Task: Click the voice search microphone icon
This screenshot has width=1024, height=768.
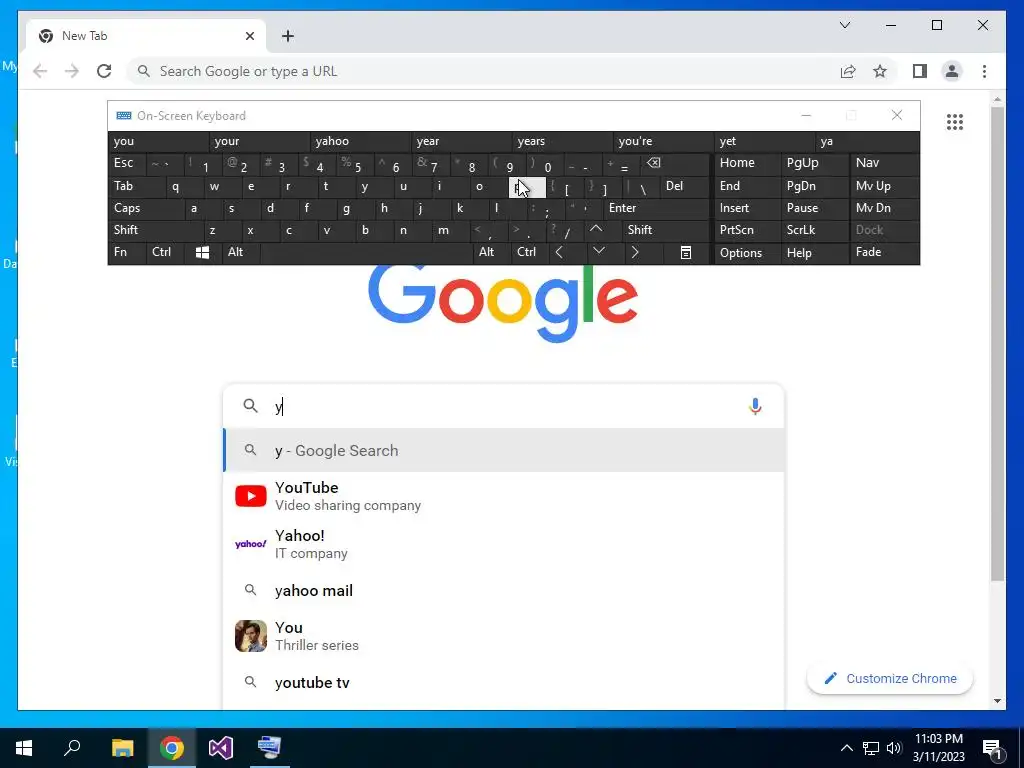Action: [x=755, y=406]
